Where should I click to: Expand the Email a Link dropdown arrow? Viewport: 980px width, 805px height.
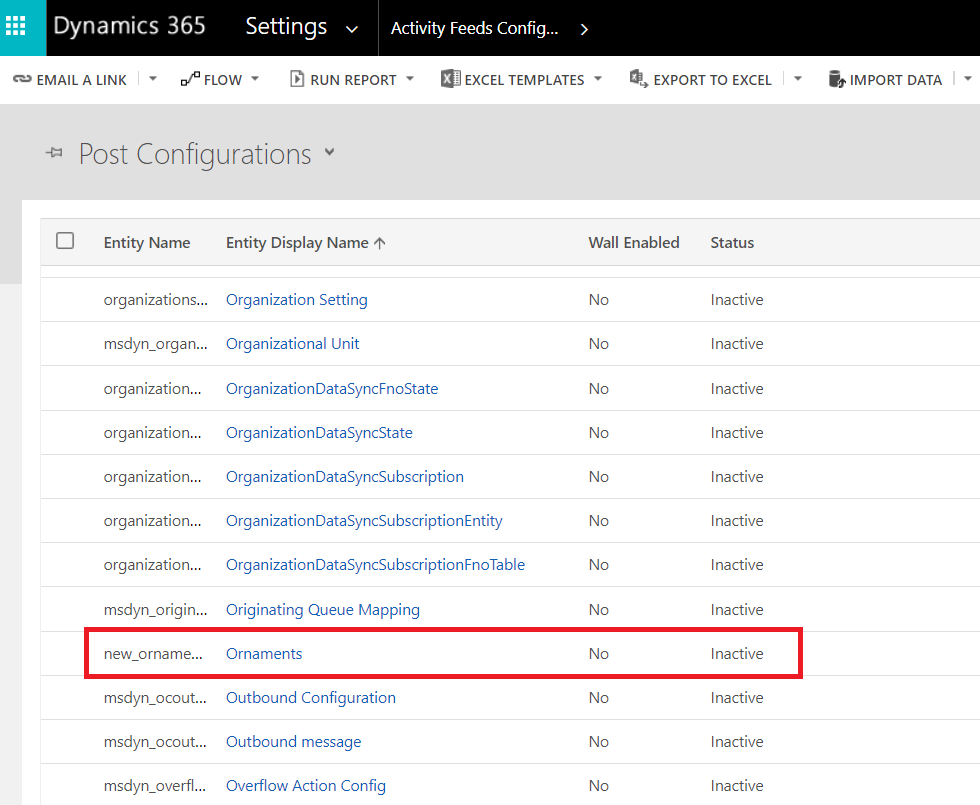[x=153, y=79]
